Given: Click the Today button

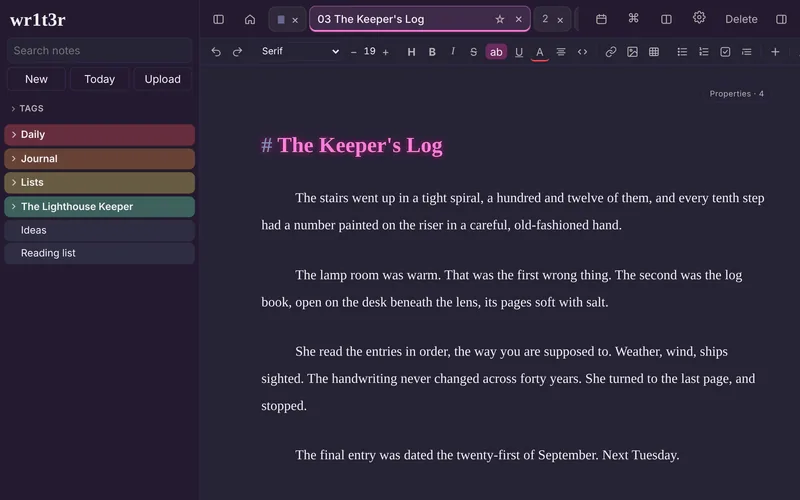Looking at the screenshot, I should pos(99,79).
